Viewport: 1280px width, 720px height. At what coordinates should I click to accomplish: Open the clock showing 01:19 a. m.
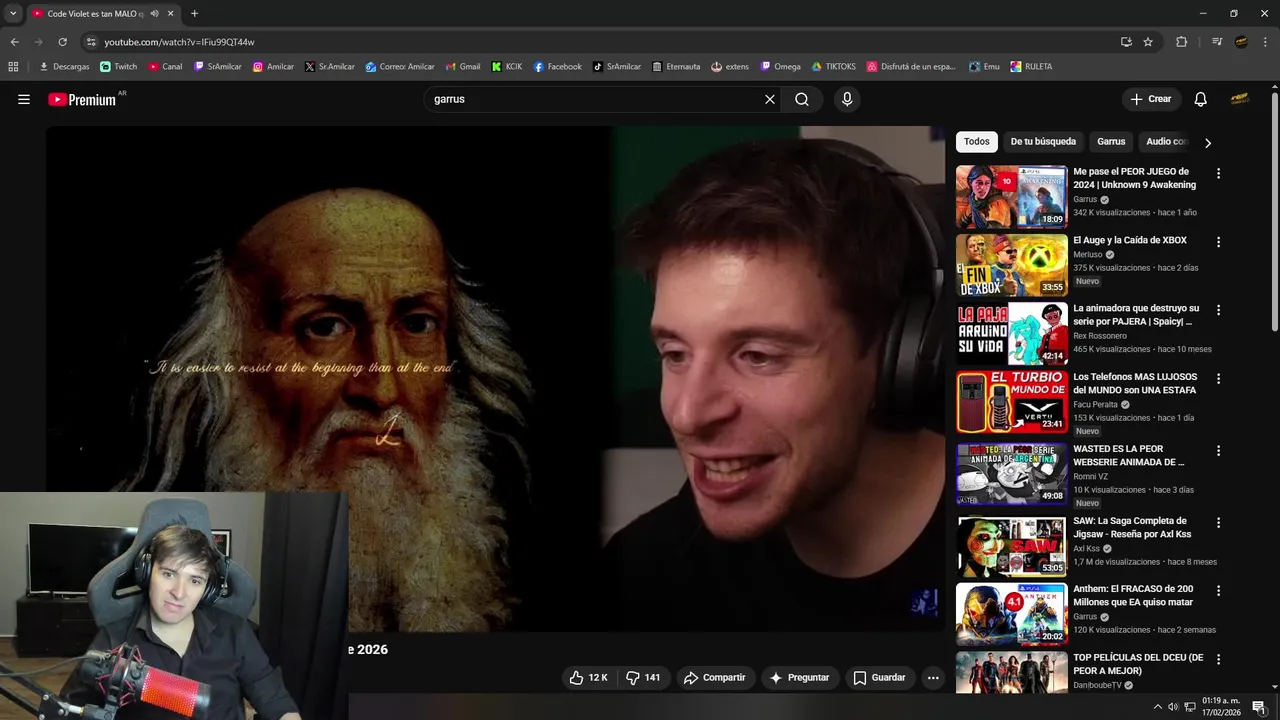[1221, 706]
